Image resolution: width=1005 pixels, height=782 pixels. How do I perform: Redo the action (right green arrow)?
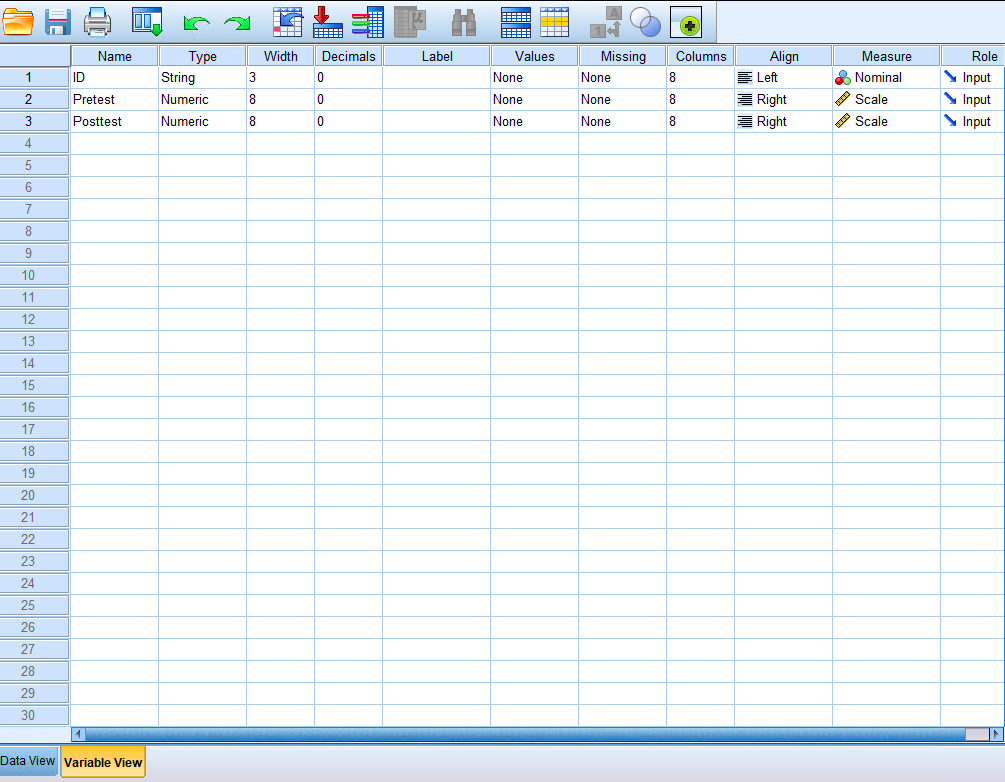point(237,23)
